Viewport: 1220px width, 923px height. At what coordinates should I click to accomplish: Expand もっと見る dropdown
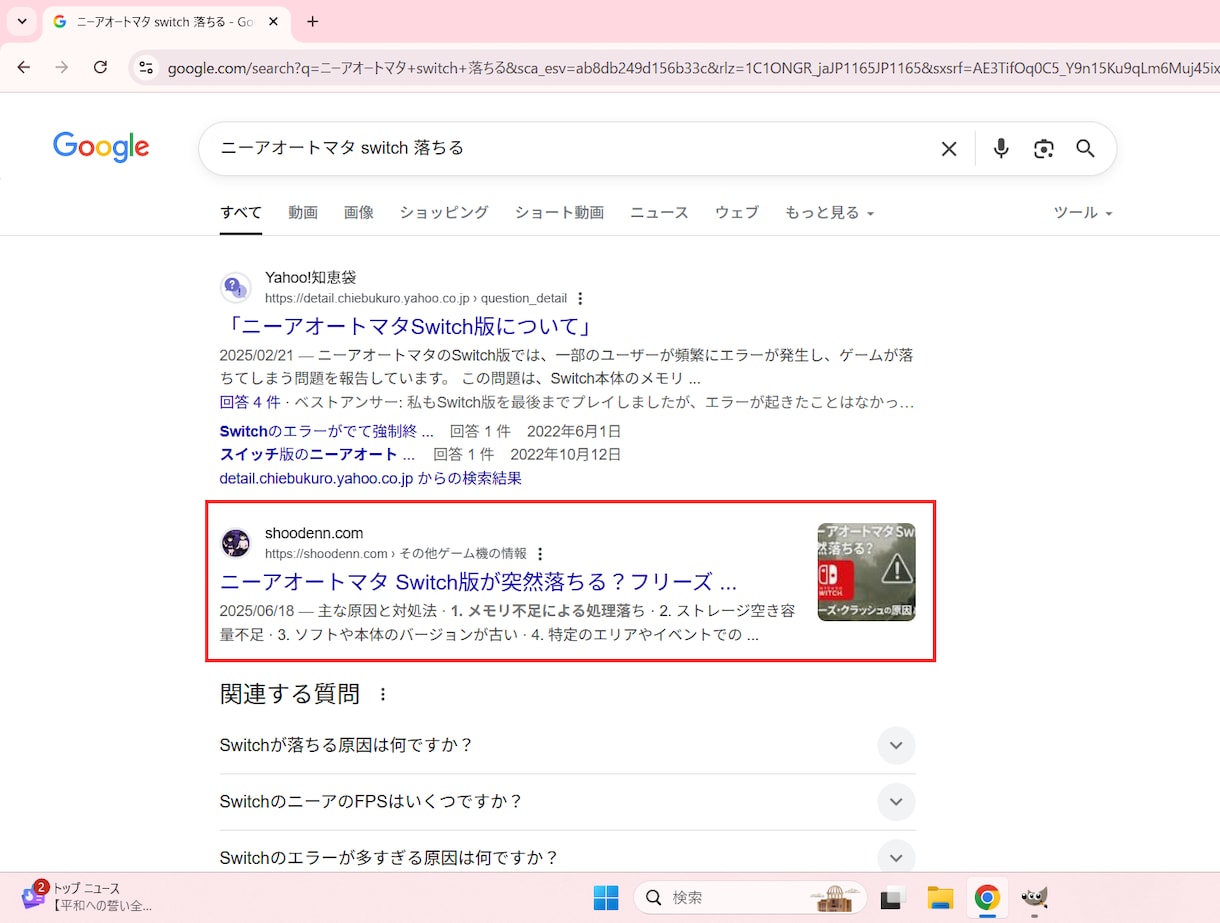pos(829,212)
